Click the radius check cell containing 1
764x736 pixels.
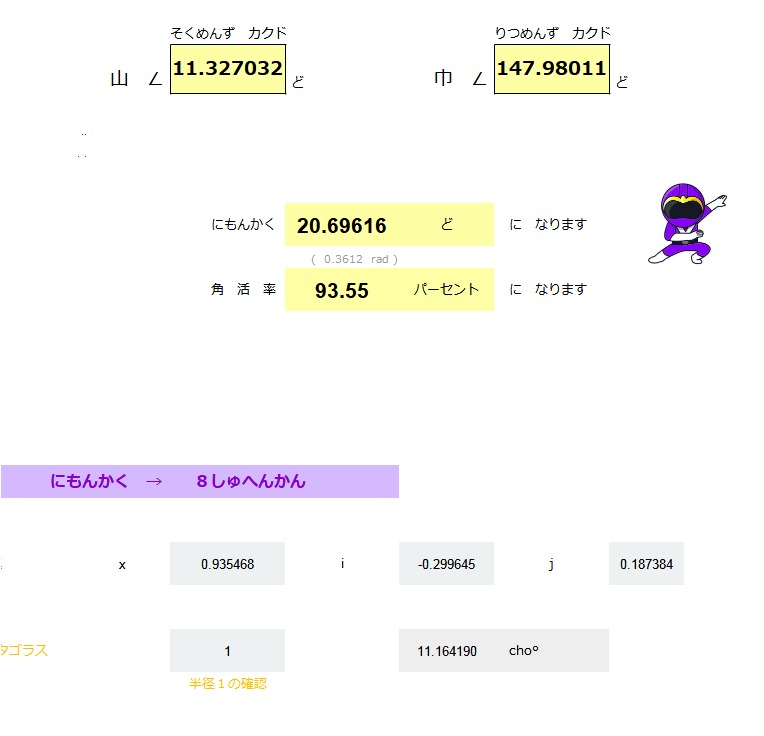[227, 651]
